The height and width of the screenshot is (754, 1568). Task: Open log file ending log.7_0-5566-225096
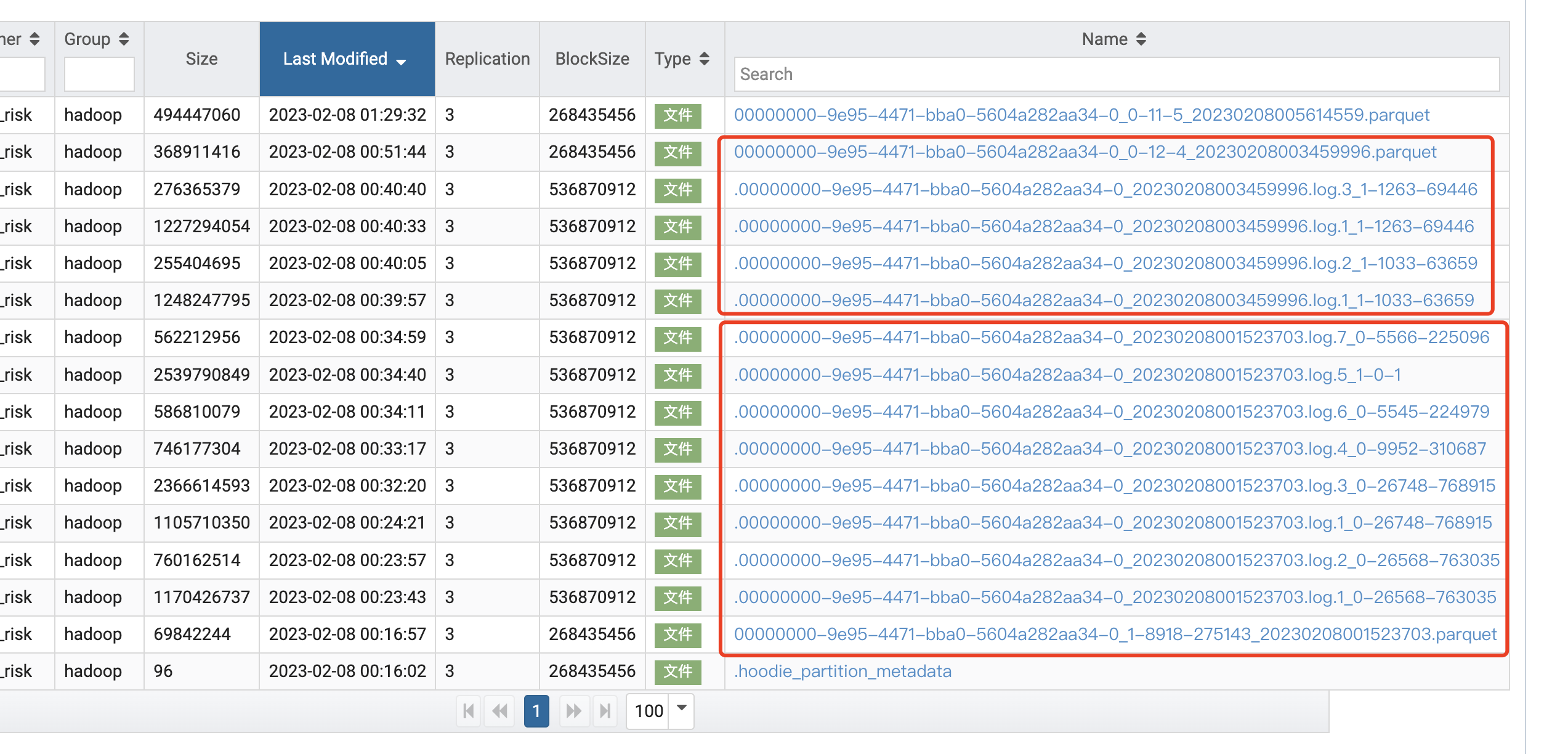(1111, 337)
